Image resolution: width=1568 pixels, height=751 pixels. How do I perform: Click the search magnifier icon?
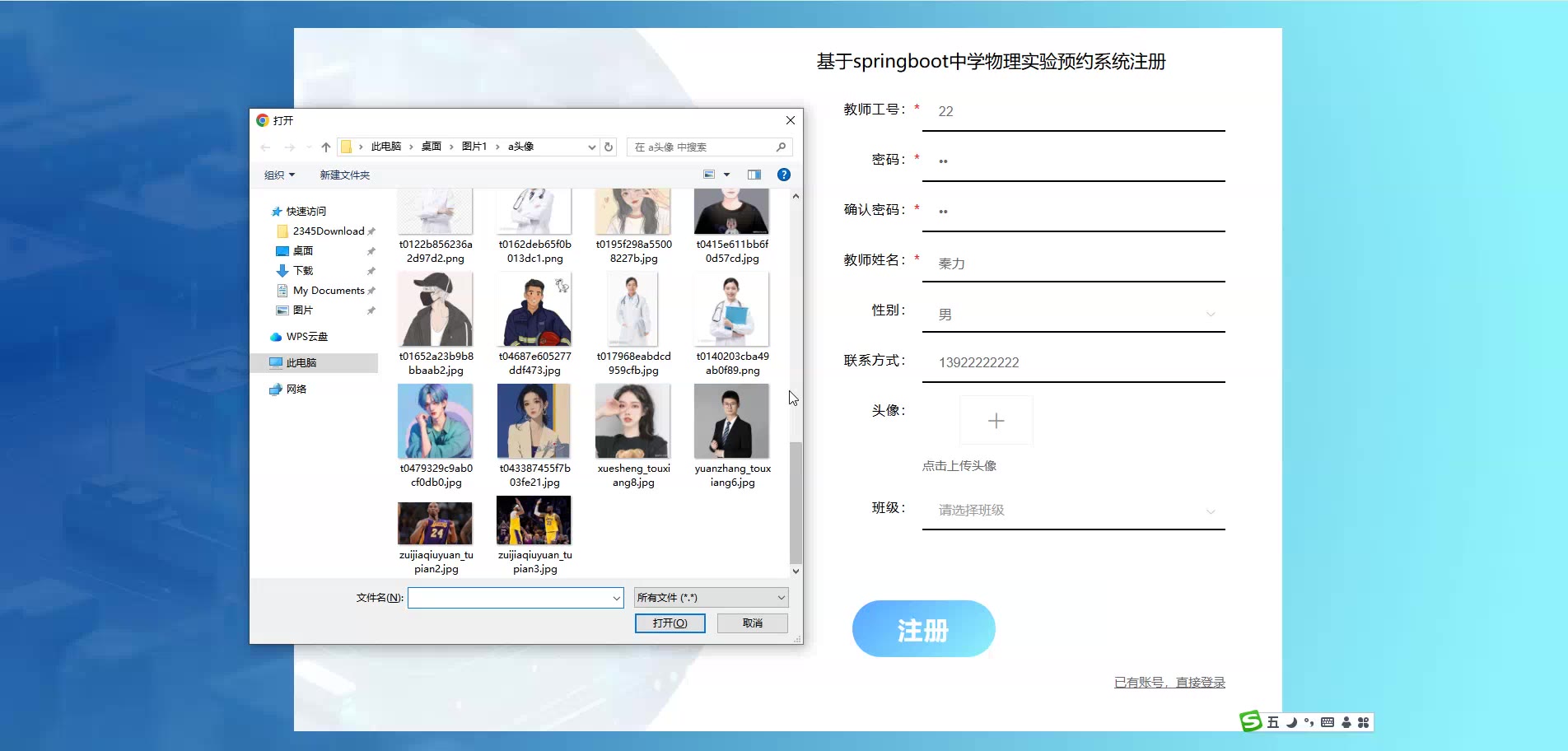click(781, 147)
